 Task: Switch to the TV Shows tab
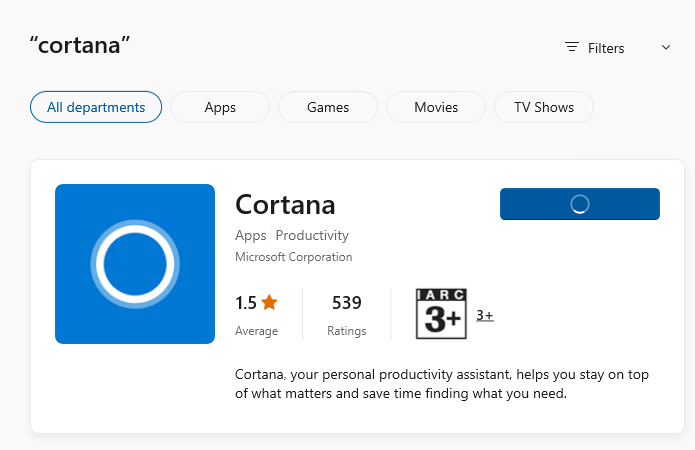pos(544,107)
